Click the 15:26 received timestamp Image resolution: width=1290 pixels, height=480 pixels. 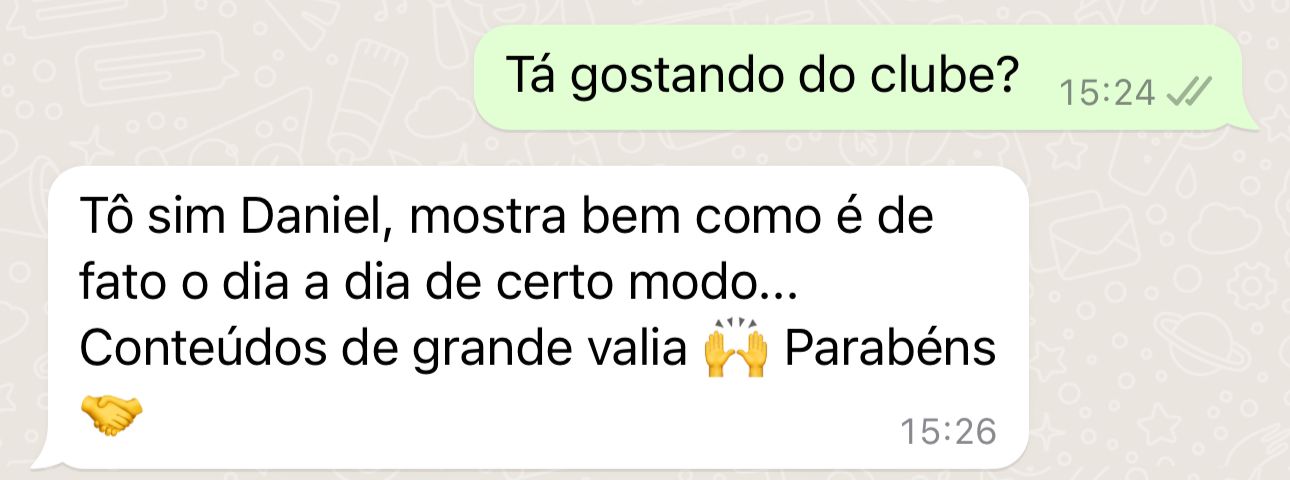coord(948,432)
